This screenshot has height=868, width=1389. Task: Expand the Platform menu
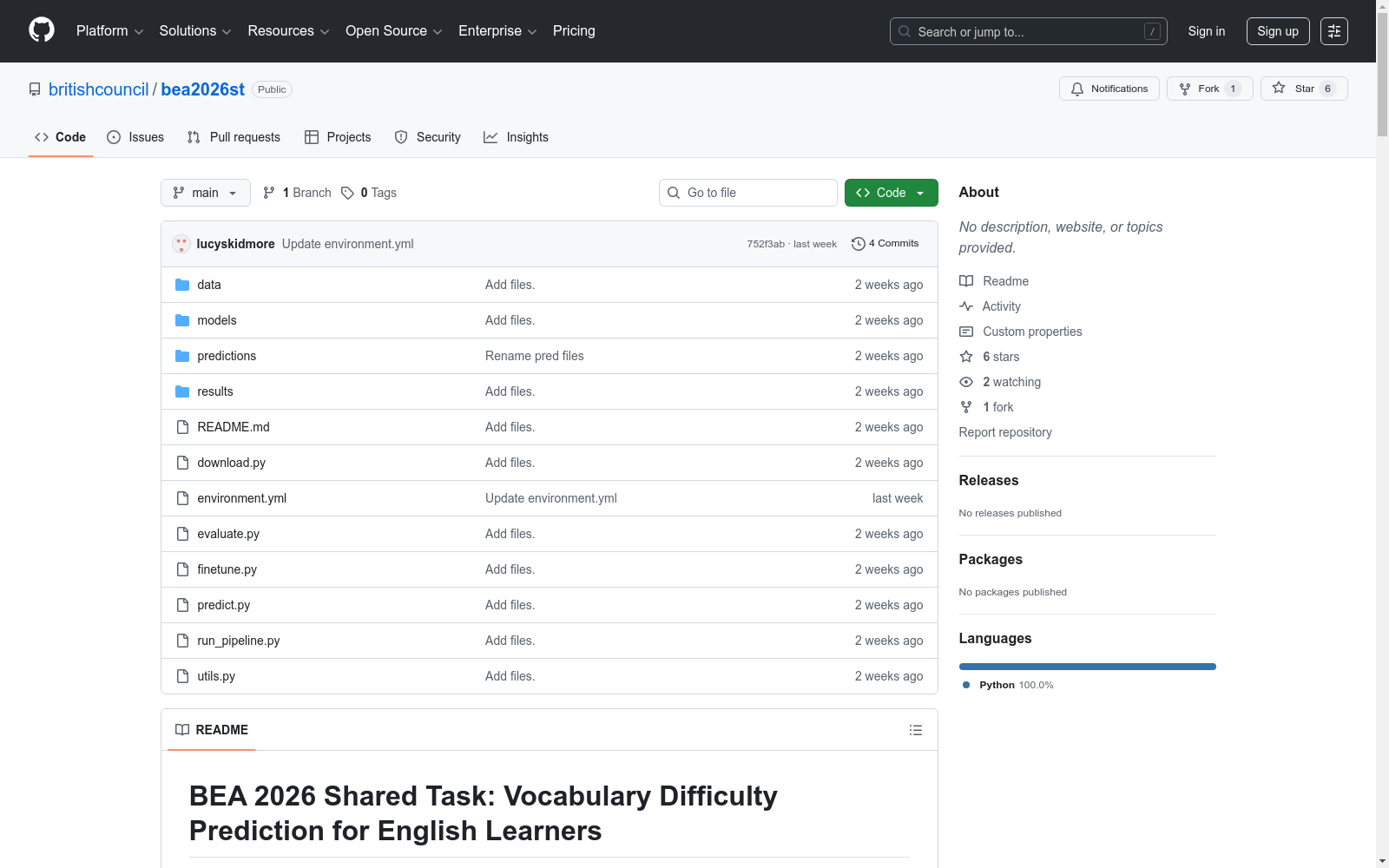tap(109, 31)
